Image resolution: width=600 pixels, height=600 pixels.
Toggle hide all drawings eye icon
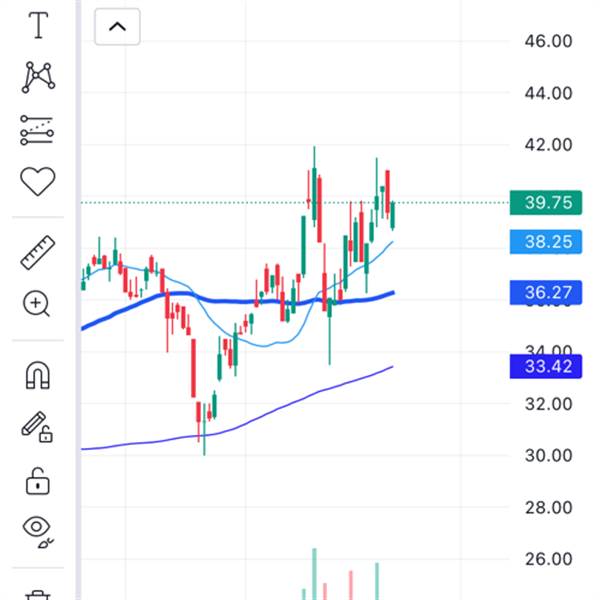point(38,531)
